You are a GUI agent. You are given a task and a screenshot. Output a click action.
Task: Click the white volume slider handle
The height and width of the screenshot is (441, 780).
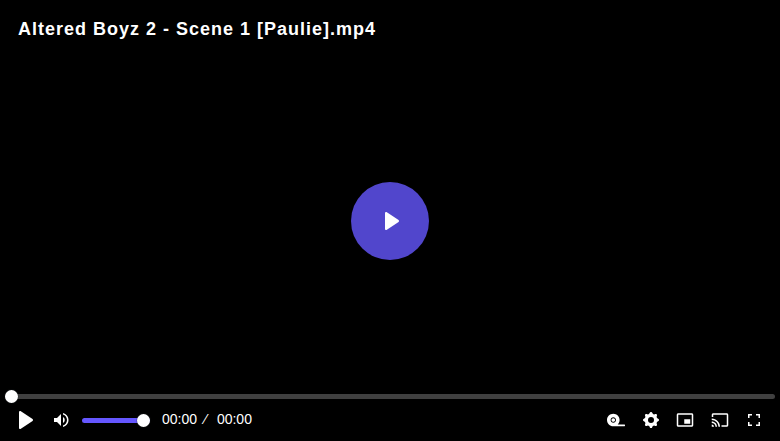click(143, 421)
